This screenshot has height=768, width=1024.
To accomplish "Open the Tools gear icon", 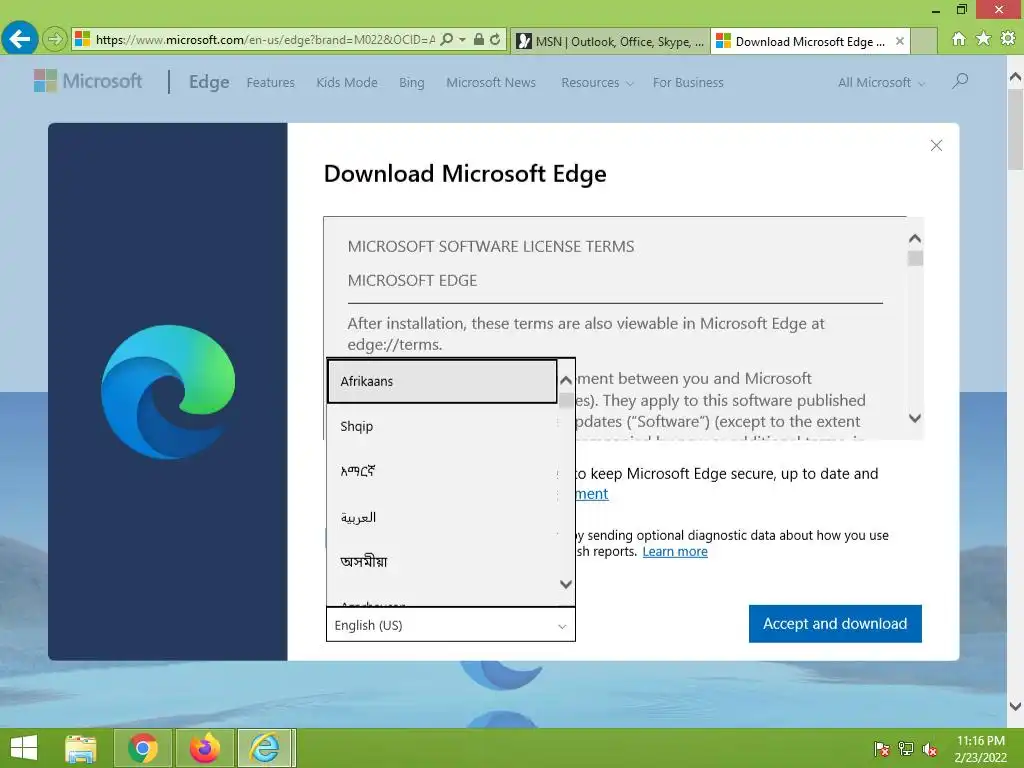I will tap(1008, 39).
